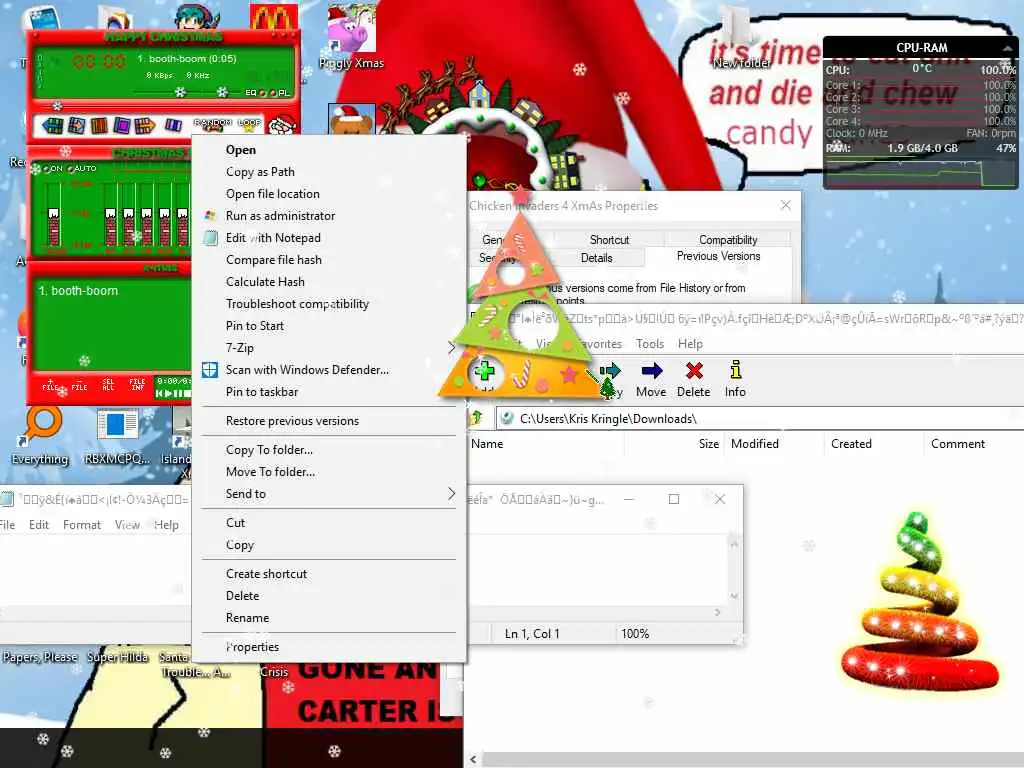Toggle equalizer AUTO mode
Screen dimensions: 1024x768
82,168
